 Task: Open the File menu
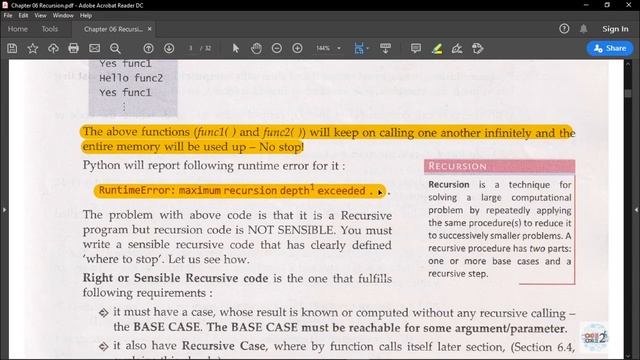tap(8, 16)
